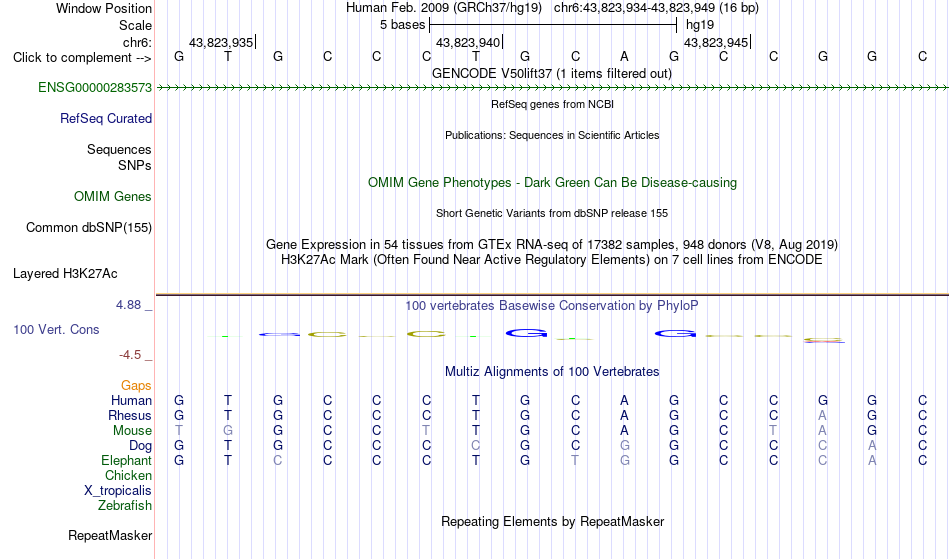Click 'Repeating Elements by RepeatMasker' title
Image resolution: width=950 pixels, height=559 pixels.
(553, 521)
